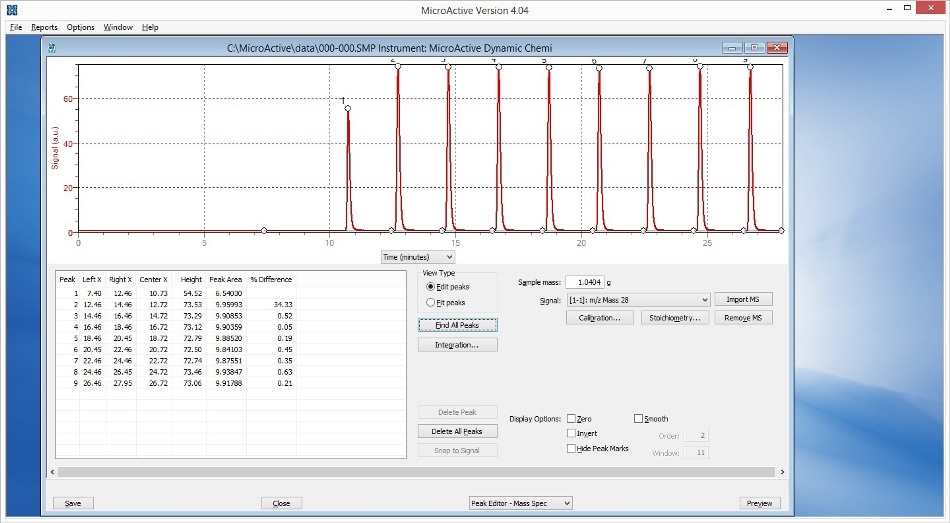Click the scrollbar right arrow
This screenshot has height=523, width=950.
tap(782, 471)
